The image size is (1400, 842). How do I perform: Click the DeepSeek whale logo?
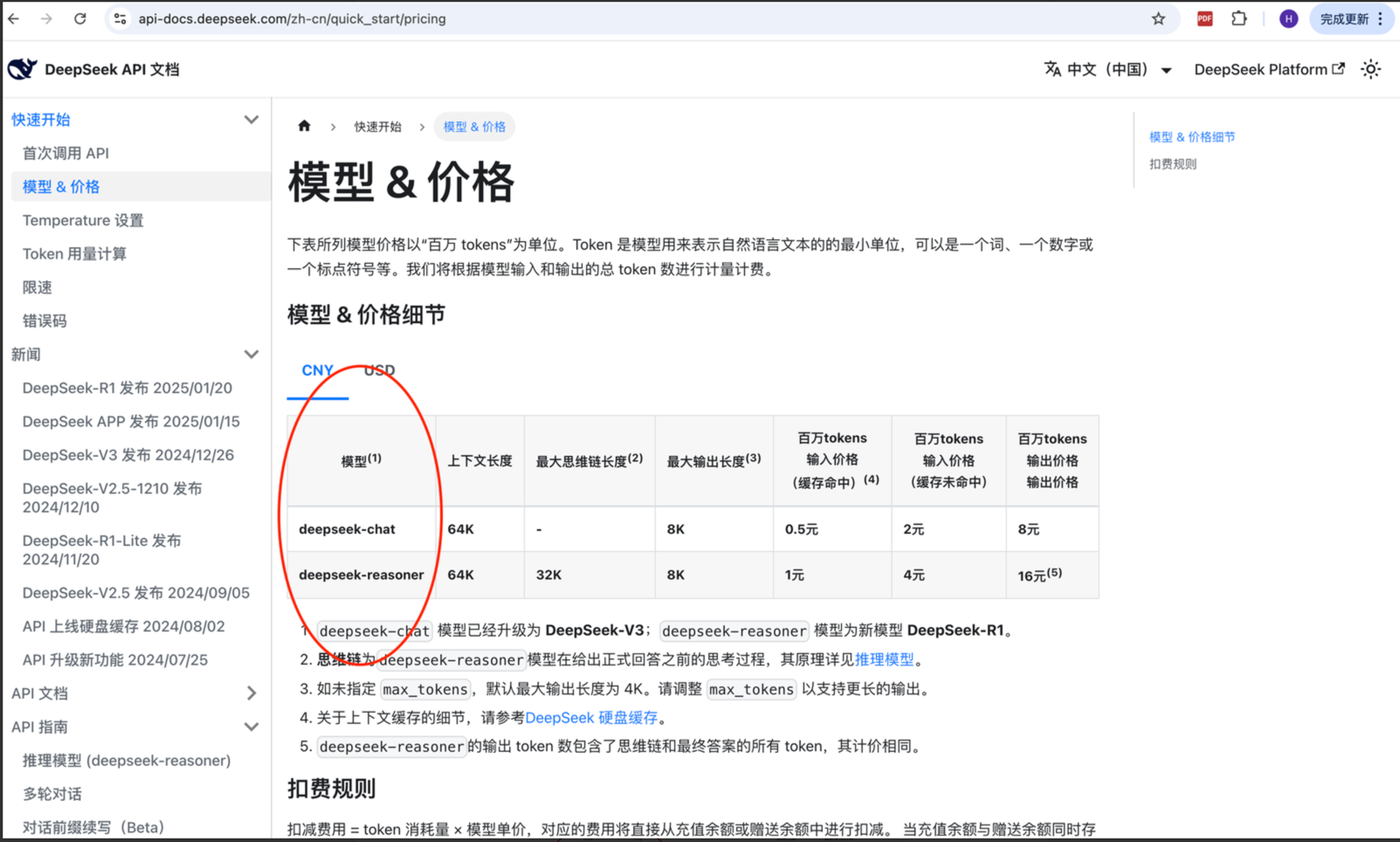pos(23,69)
